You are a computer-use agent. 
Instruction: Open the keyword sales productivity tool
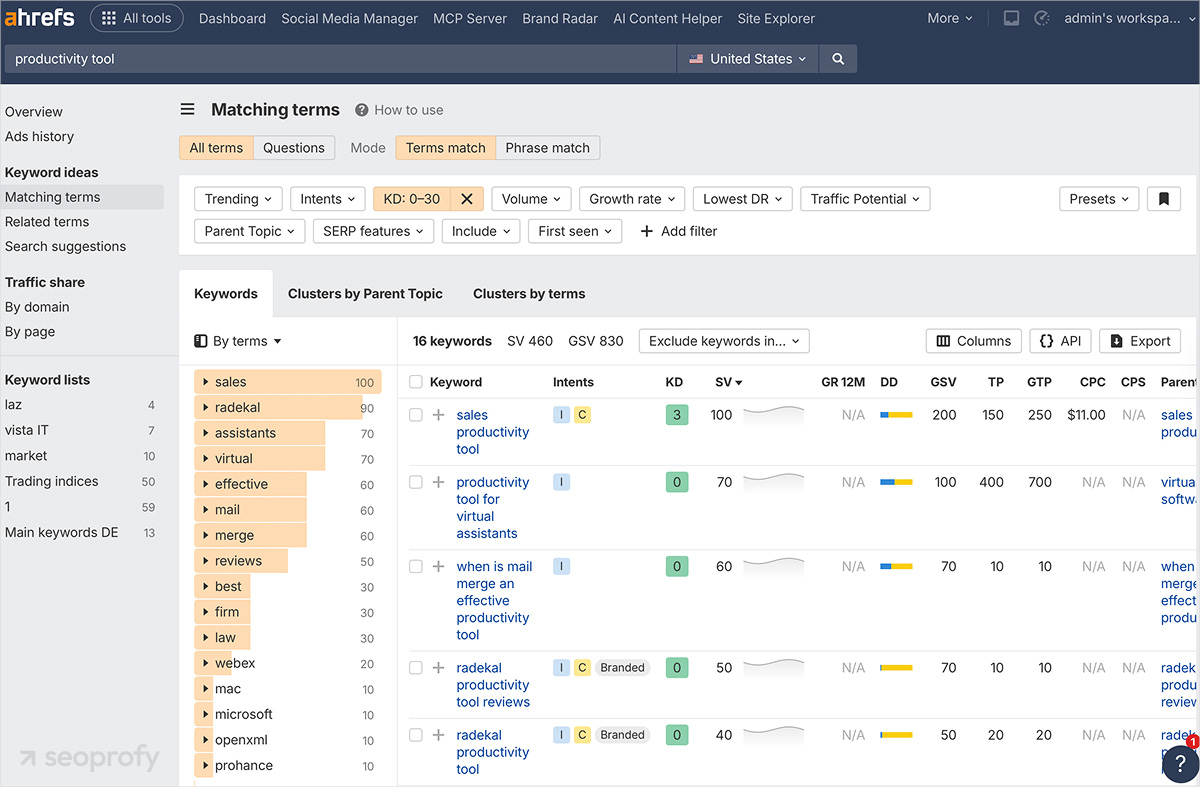point(492,432)
